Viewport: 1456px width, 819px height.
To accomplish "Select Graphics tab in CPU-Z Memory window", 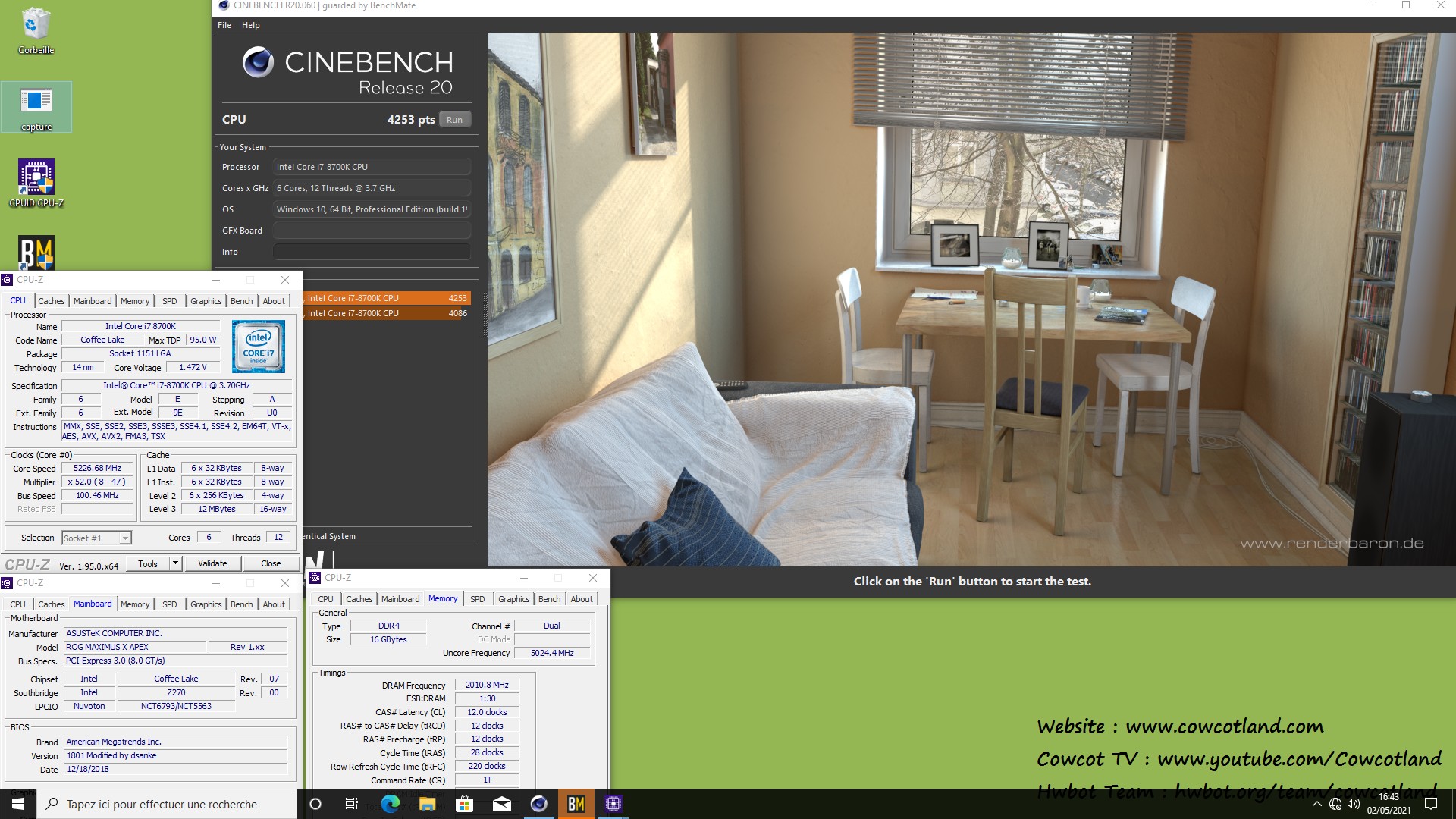I will click(514, 599).
